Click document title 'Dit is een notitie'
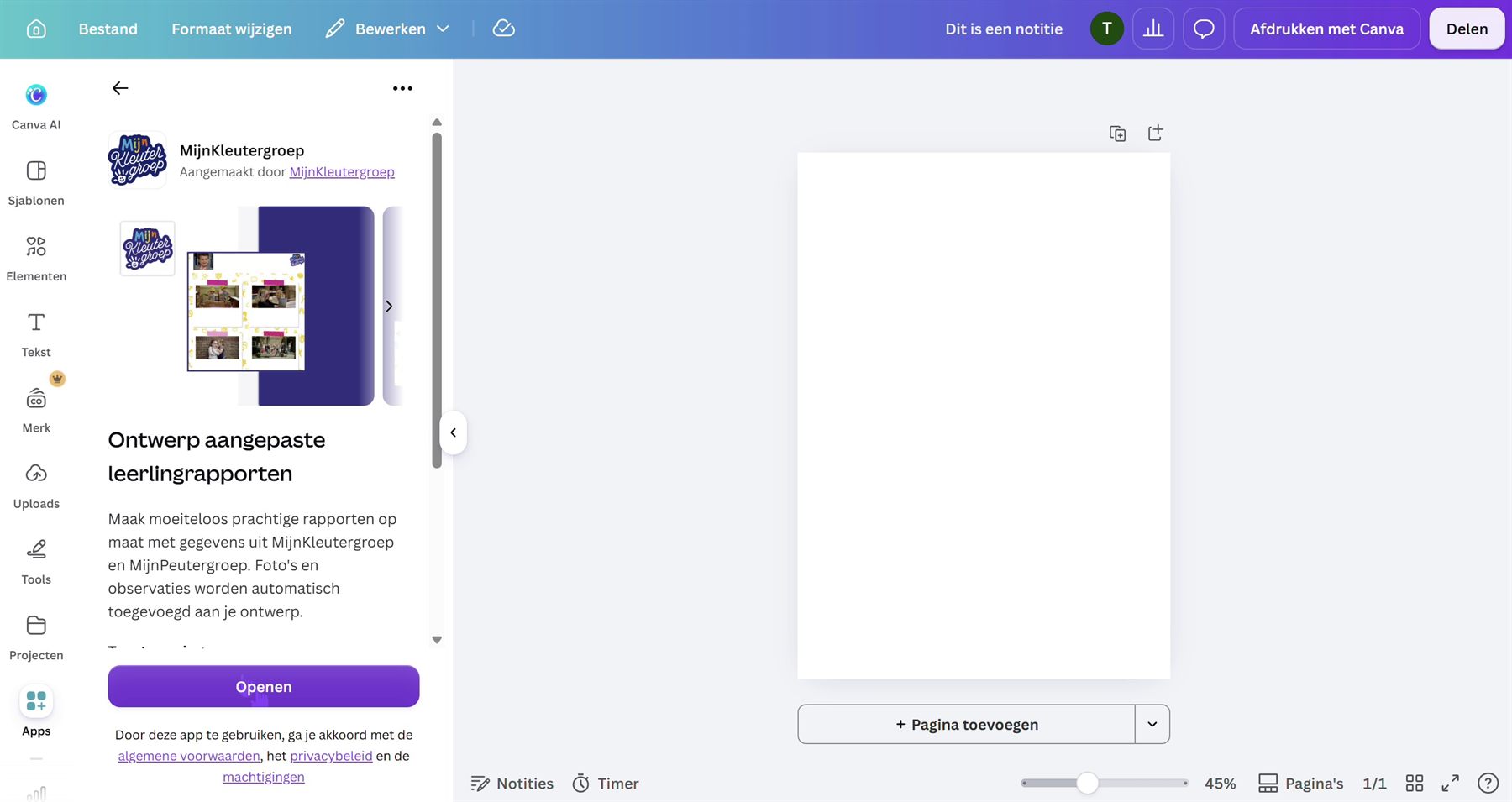Image resolution: width=1512 pixels, height=802 pixels. tap(1004, 29)
